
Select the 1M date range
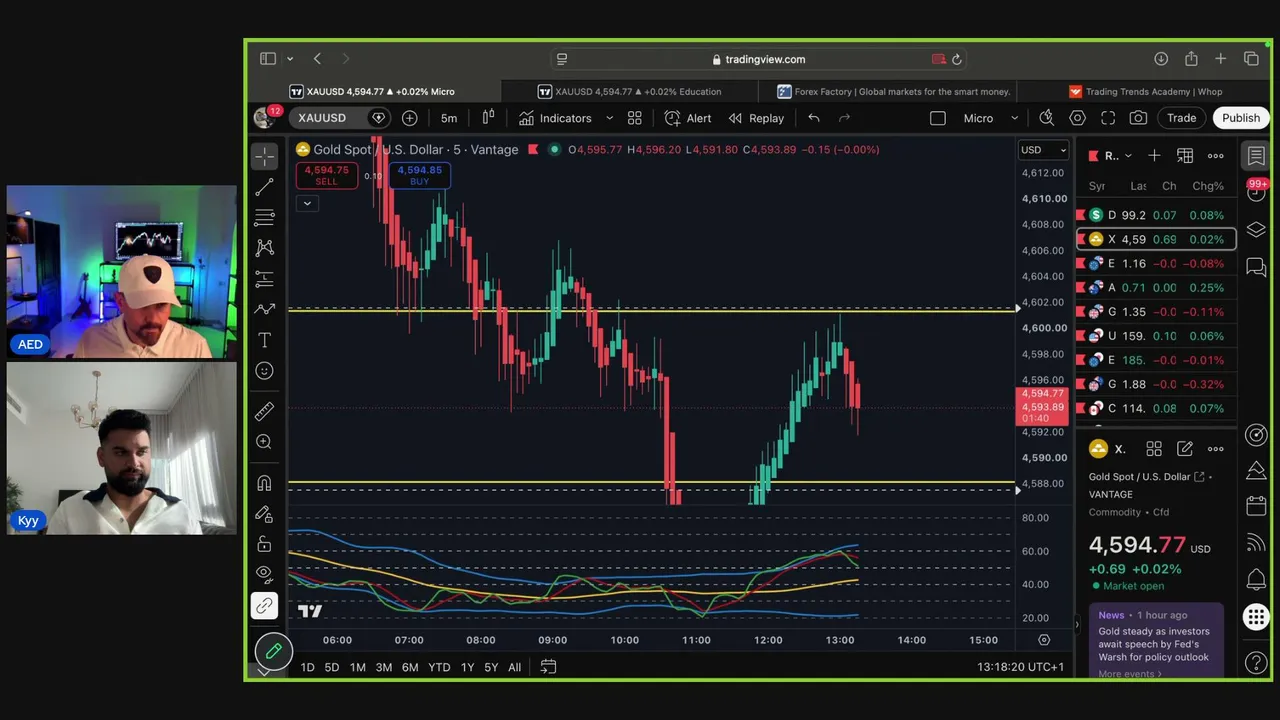[x=357, y=667]
